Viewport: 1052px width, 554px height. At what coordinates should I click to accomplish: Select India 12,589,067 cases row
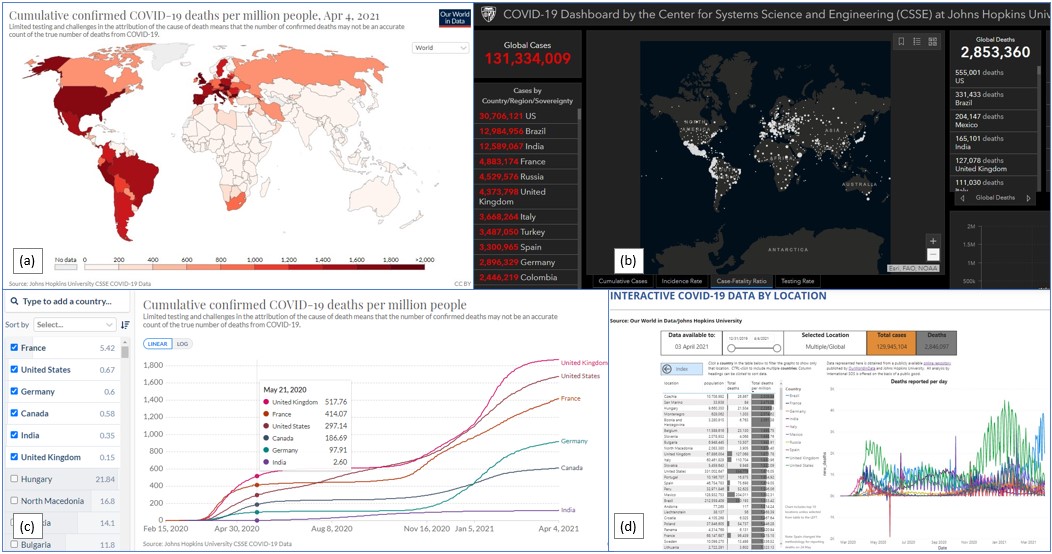[x=527, y=146]
